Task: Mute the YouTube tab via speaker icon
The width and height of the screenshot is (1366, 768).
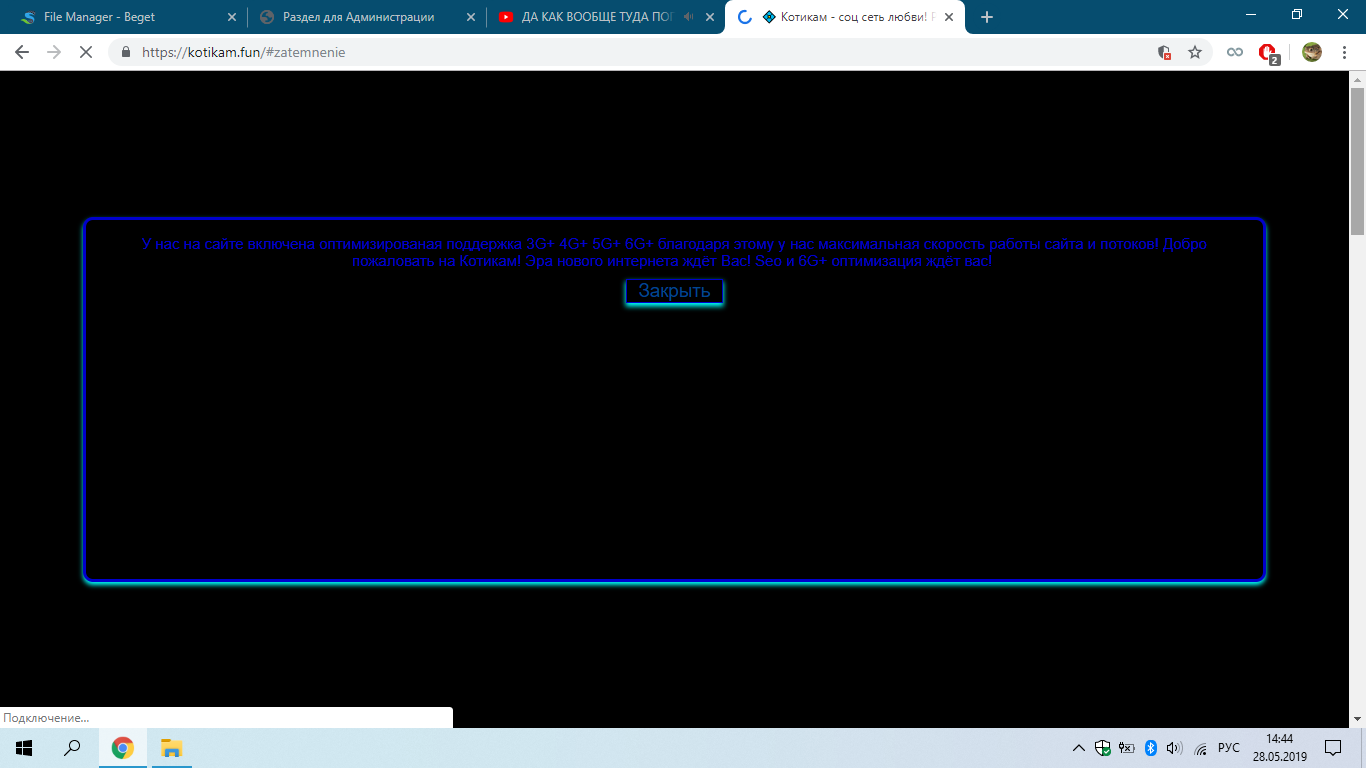Action: coord(688,17)
